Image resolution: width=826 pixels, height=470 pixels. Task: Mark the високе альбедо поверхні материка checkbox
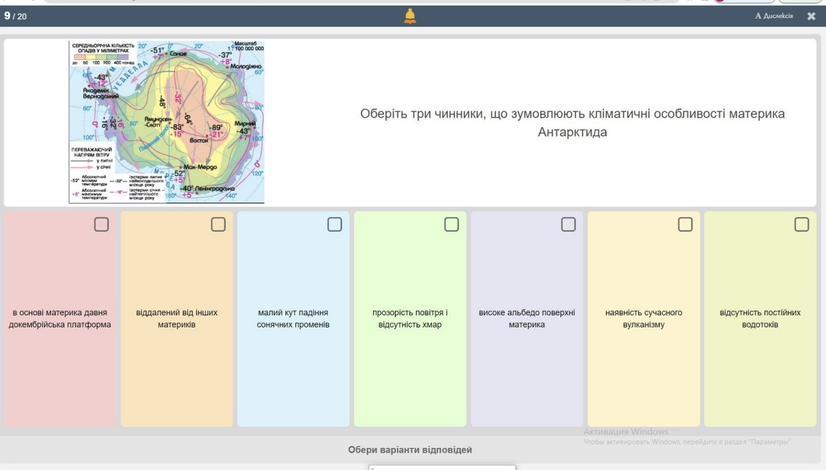568,224
